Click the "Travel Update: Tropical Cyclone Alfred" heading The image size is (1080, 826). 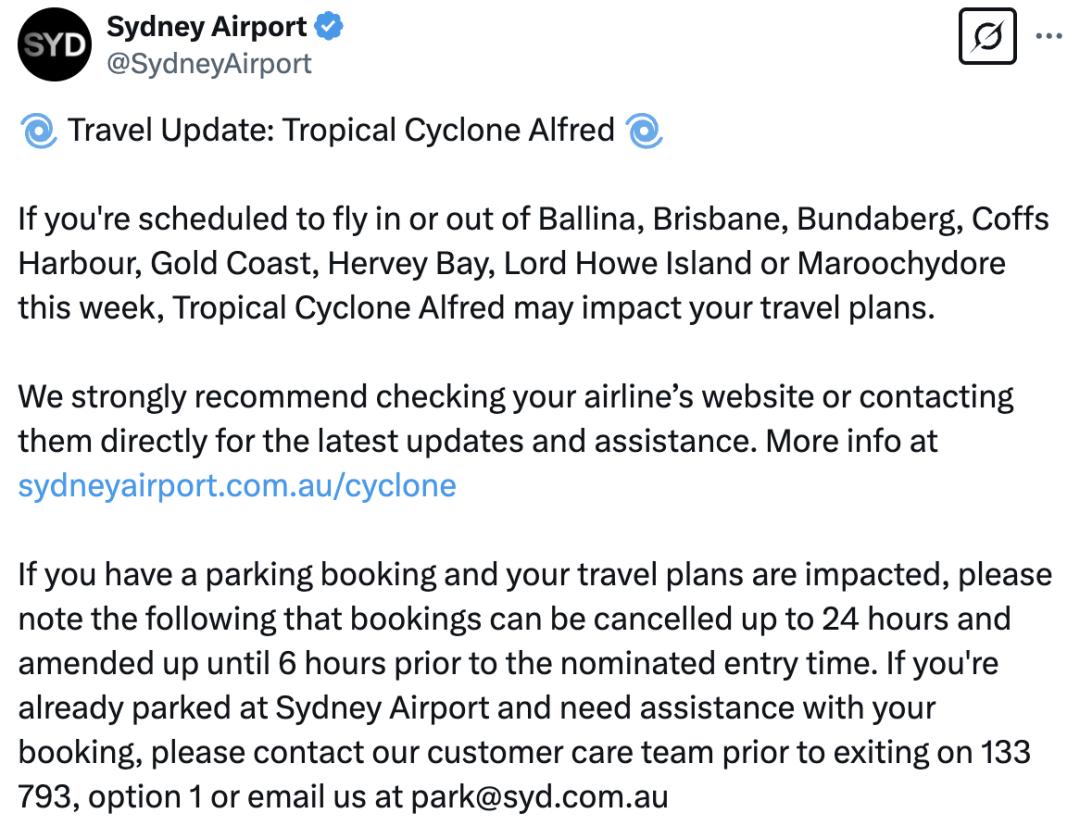[x=341, y=131]
